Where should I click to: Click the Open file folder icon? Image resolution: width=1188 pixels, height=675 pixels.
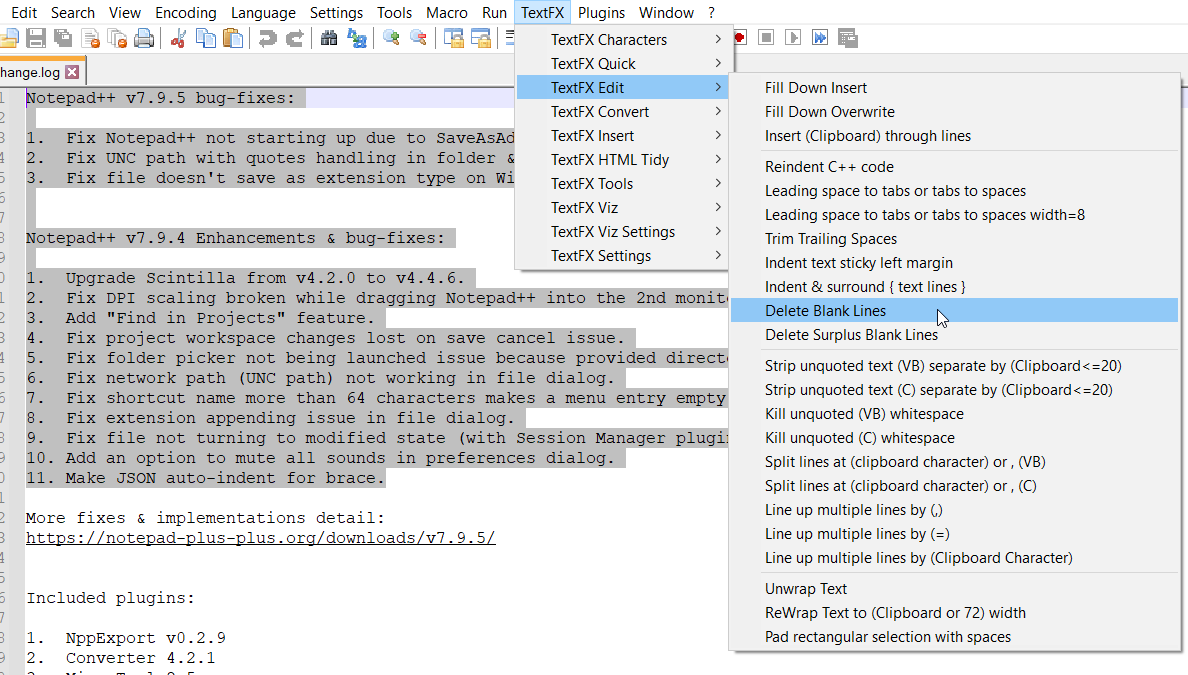tap(10, 38)
